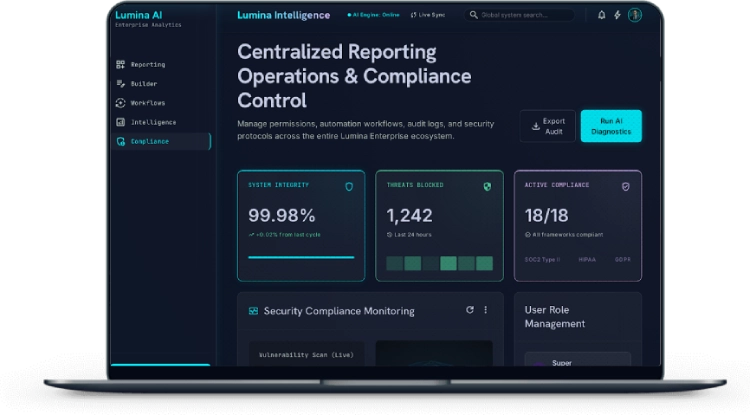Click the clock icon beside Last 24 hours

389,235
